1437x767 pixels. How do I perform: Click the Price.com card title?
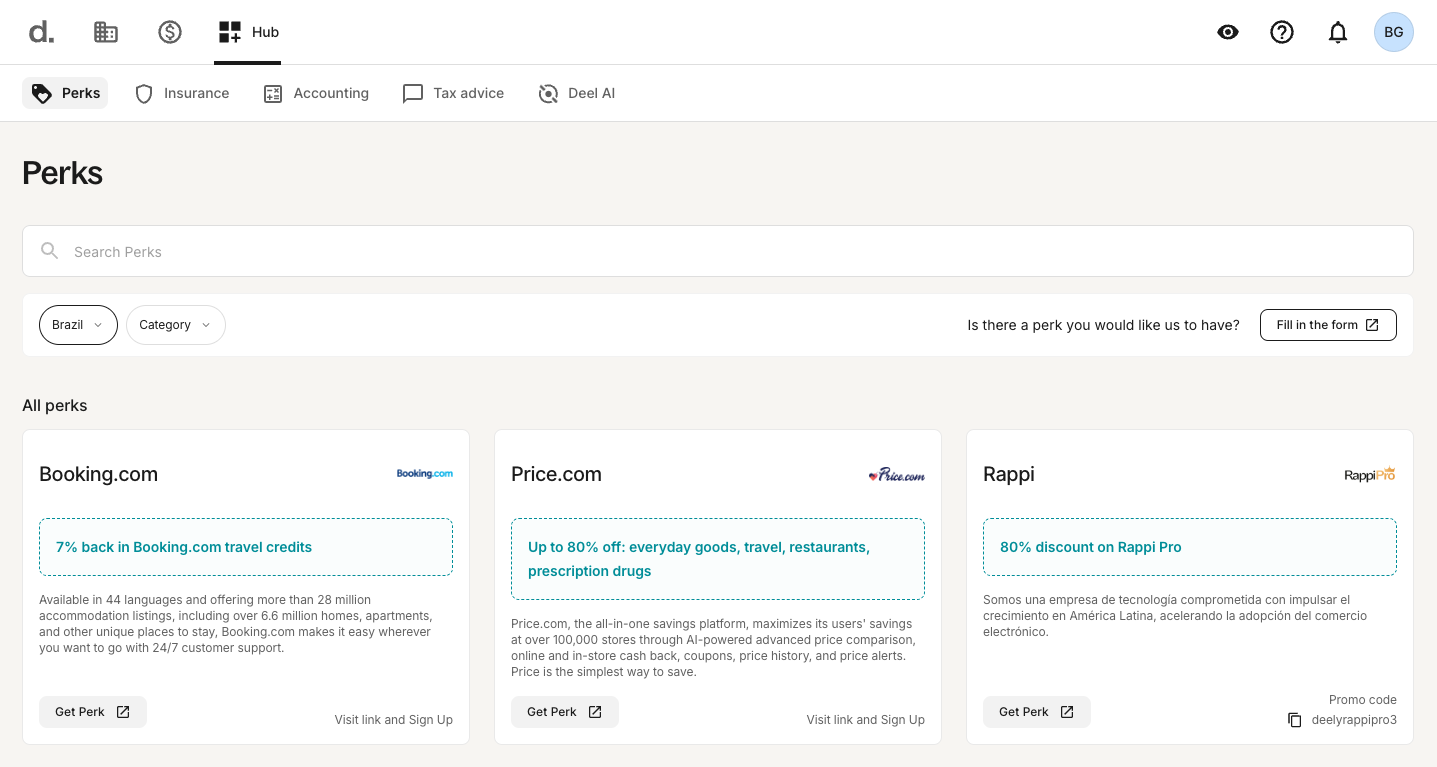[557, 474]
